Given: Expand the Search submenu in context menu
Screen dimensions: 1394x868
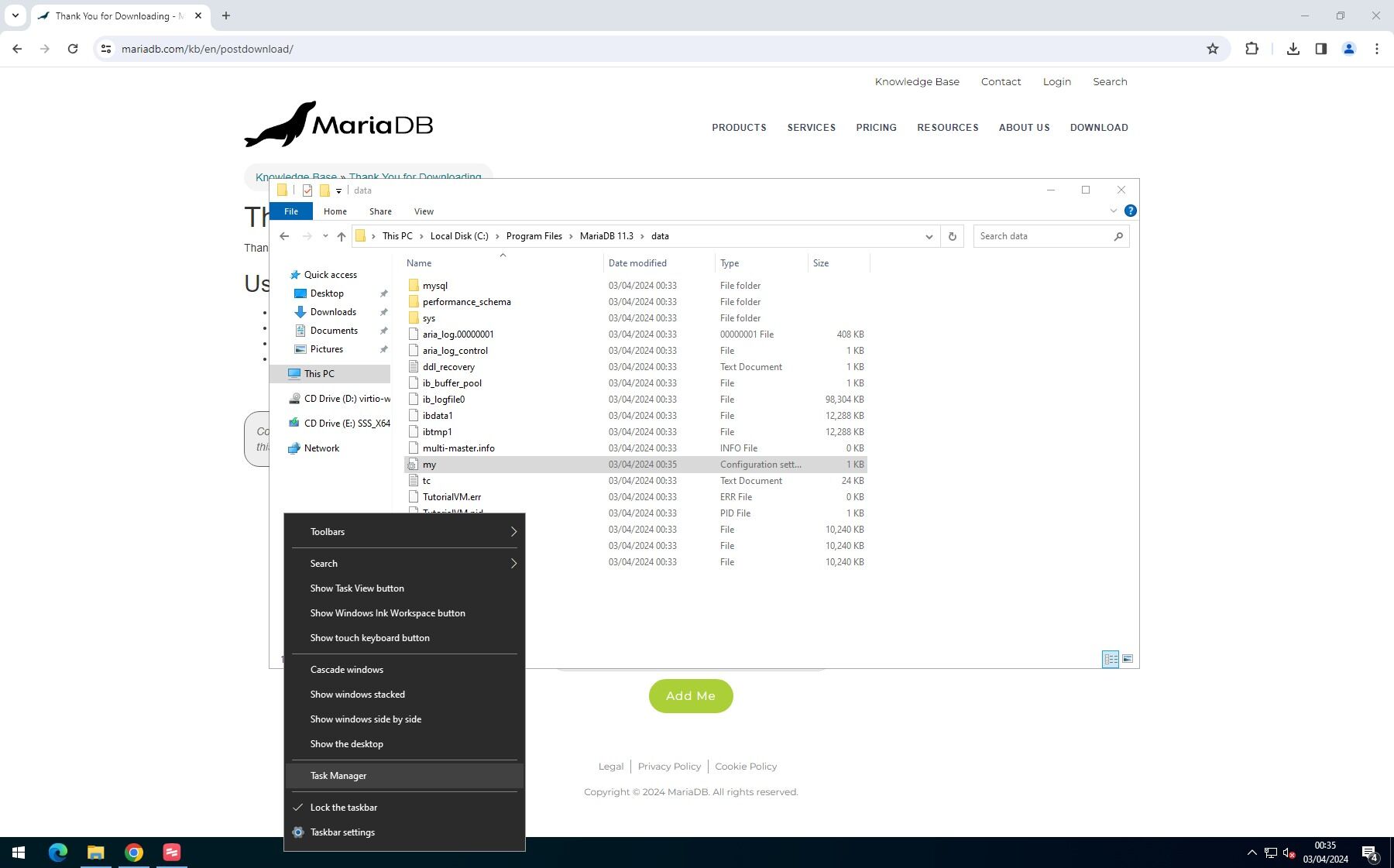Looking at the screenshot, I should coord(404,564).
